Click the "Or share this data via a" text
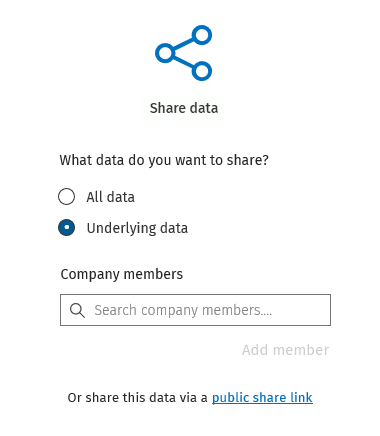 137,398
